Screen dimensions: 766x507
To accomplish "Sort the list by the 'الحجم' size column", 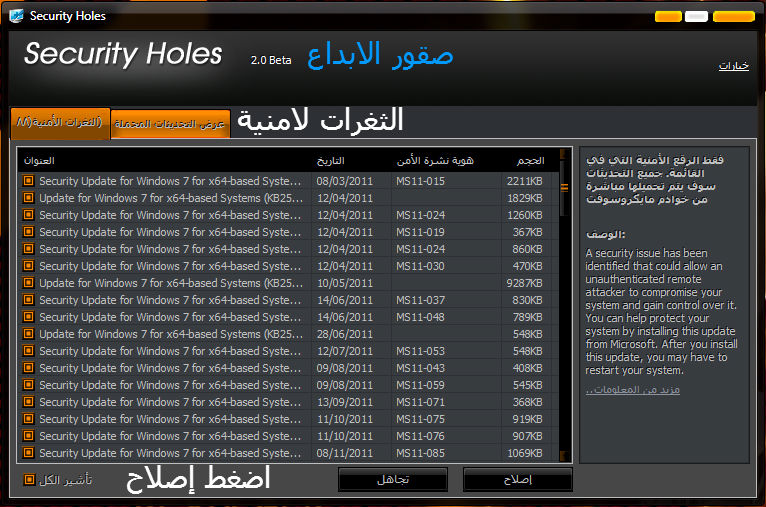I will (x=530, y=160).
